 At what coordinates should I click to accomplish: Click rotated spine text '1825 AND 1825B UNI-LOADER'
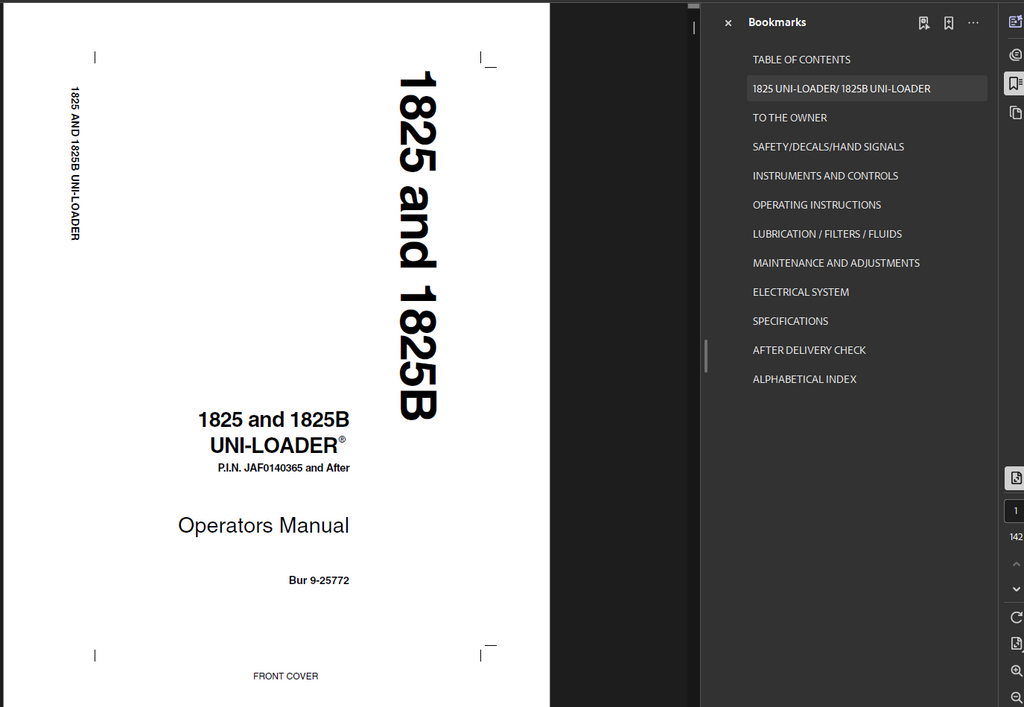click(x=75, y=163)
